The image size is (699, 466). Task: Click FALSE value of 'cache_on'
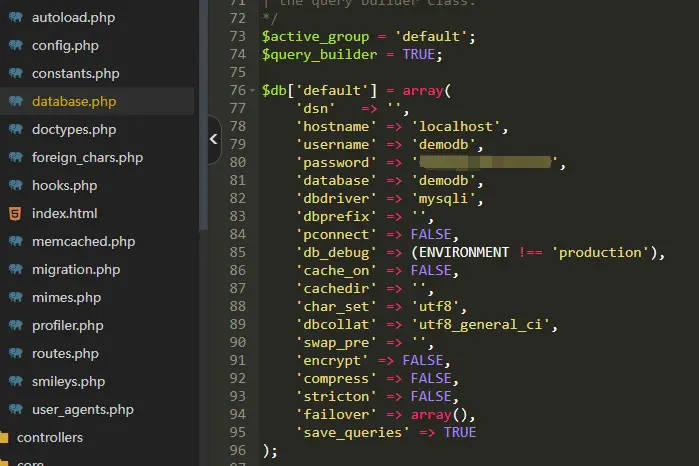tap(431, 270)
